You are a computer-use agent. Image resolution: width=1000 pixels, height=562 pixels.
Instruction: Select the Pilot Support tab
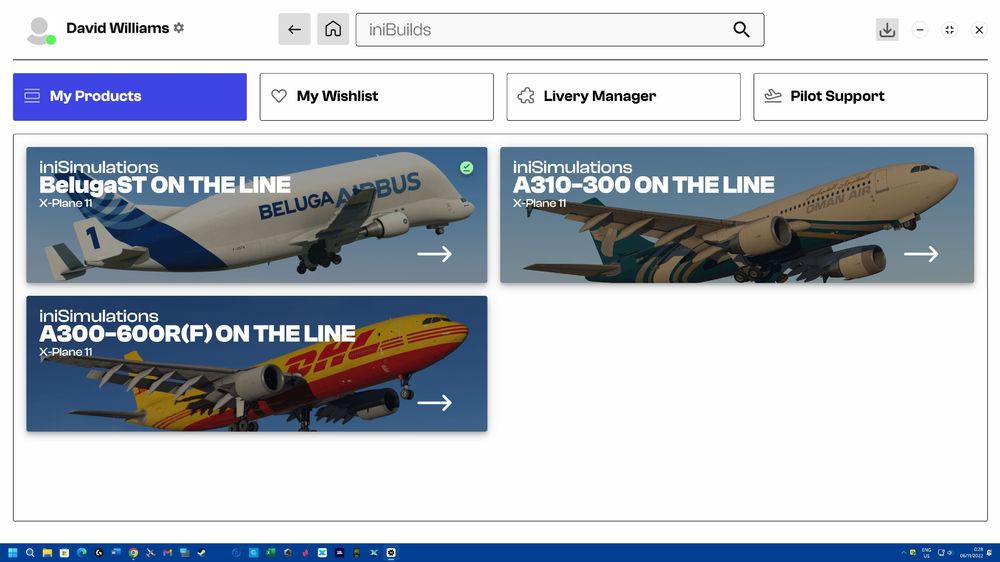point(870,97)
